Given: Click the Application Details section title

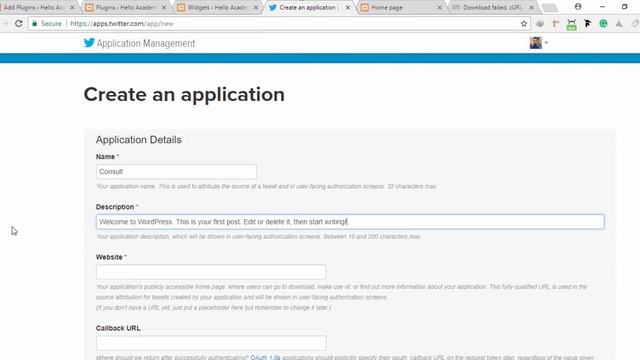Looking at the screenshot, I should [138, 140].
